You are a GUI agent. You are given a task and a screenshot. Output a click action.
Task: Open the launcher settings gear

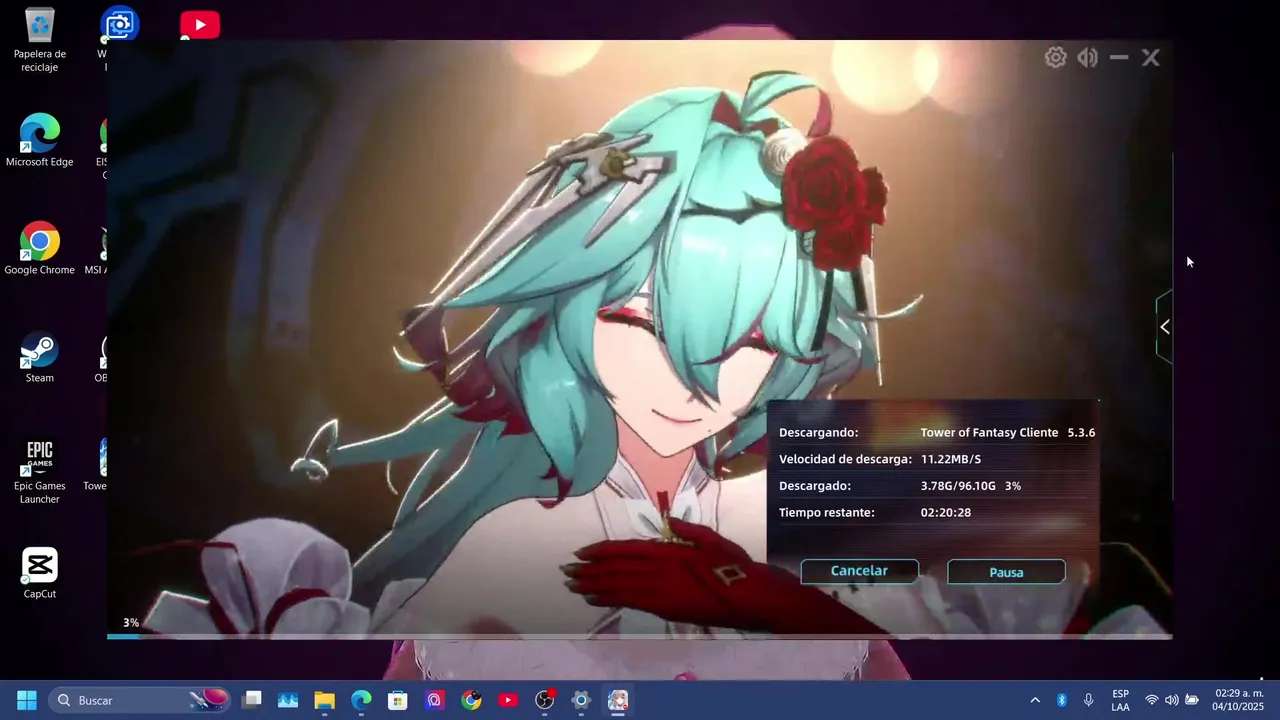click(x=1055, y=58)
